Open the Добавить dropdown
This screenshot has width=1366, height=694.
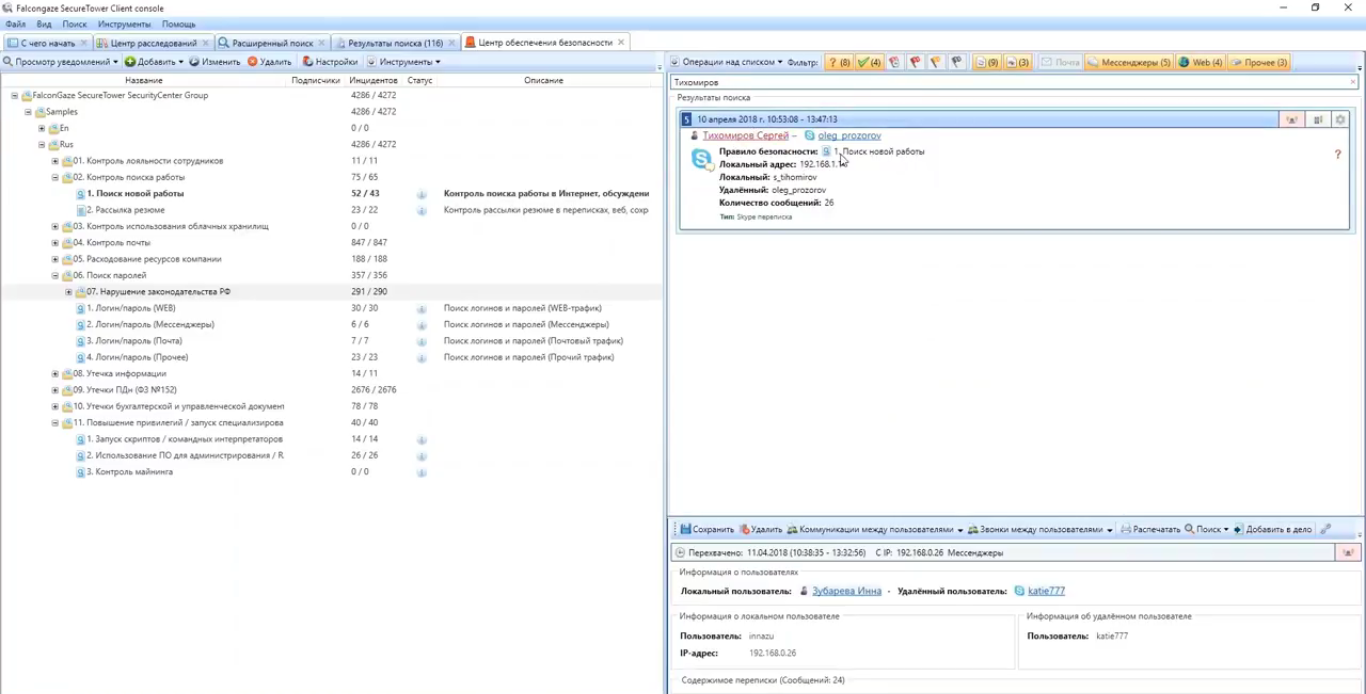[154, 62]
